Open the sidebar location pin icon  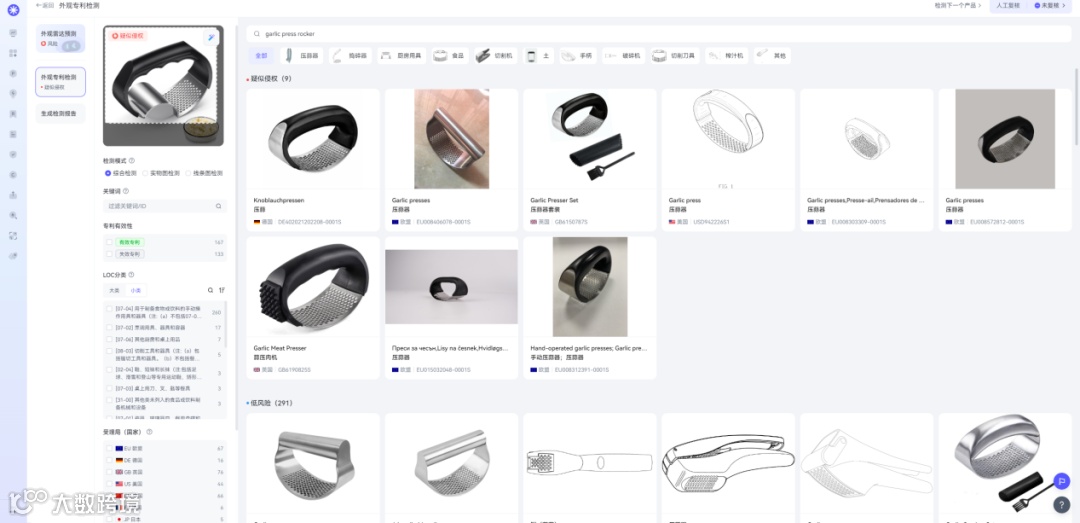13,94
